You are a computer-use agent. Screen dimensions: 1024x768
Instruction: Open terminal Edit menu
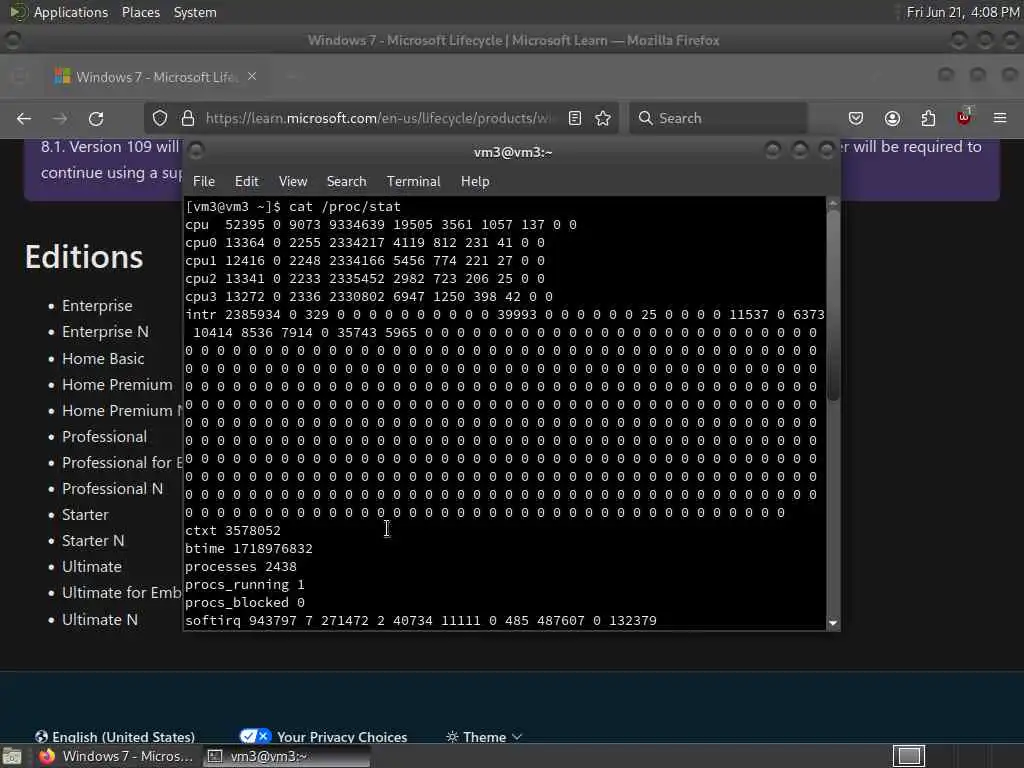247,182
